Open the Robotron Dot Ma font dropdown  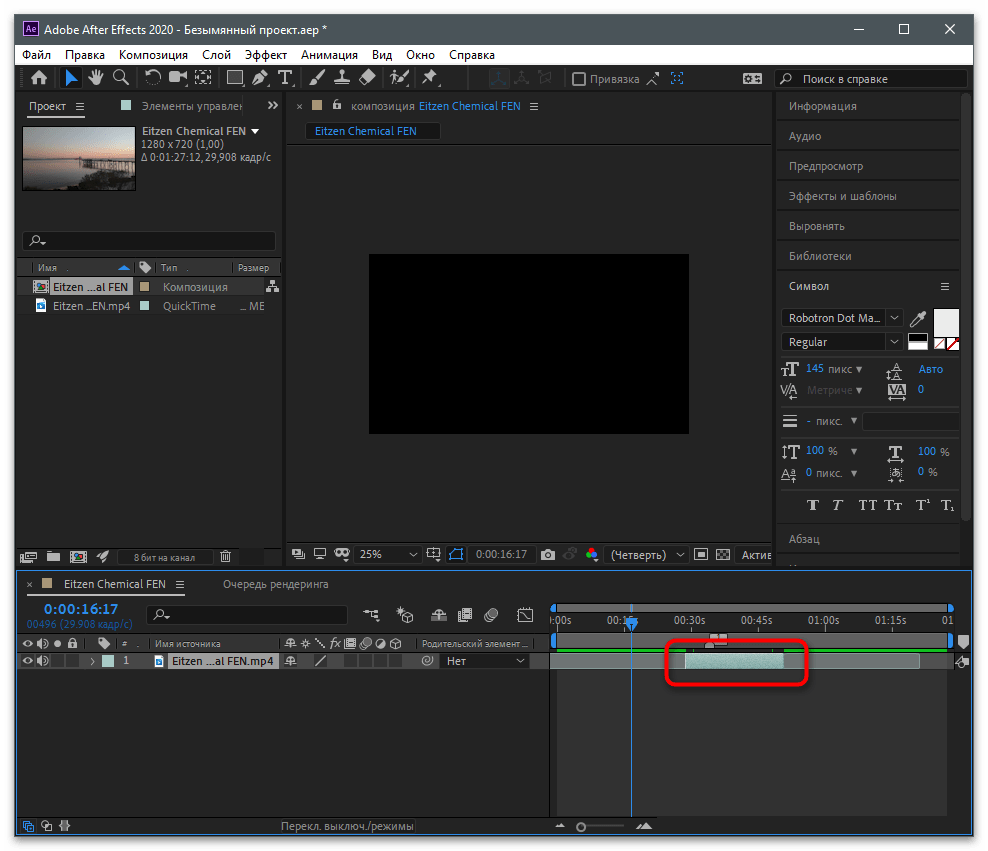tap(842, 318)
